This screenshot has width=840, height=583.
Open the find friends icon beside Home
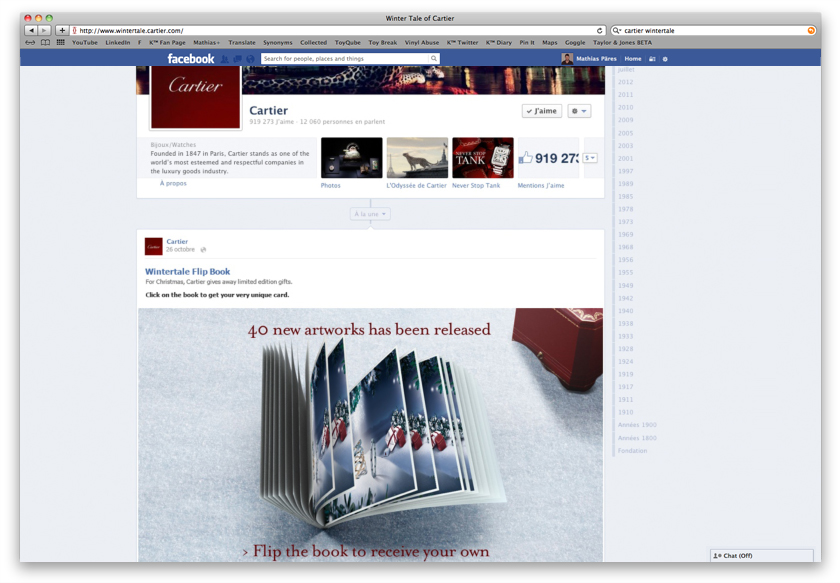pyautogui.click(x=652, y=59)
